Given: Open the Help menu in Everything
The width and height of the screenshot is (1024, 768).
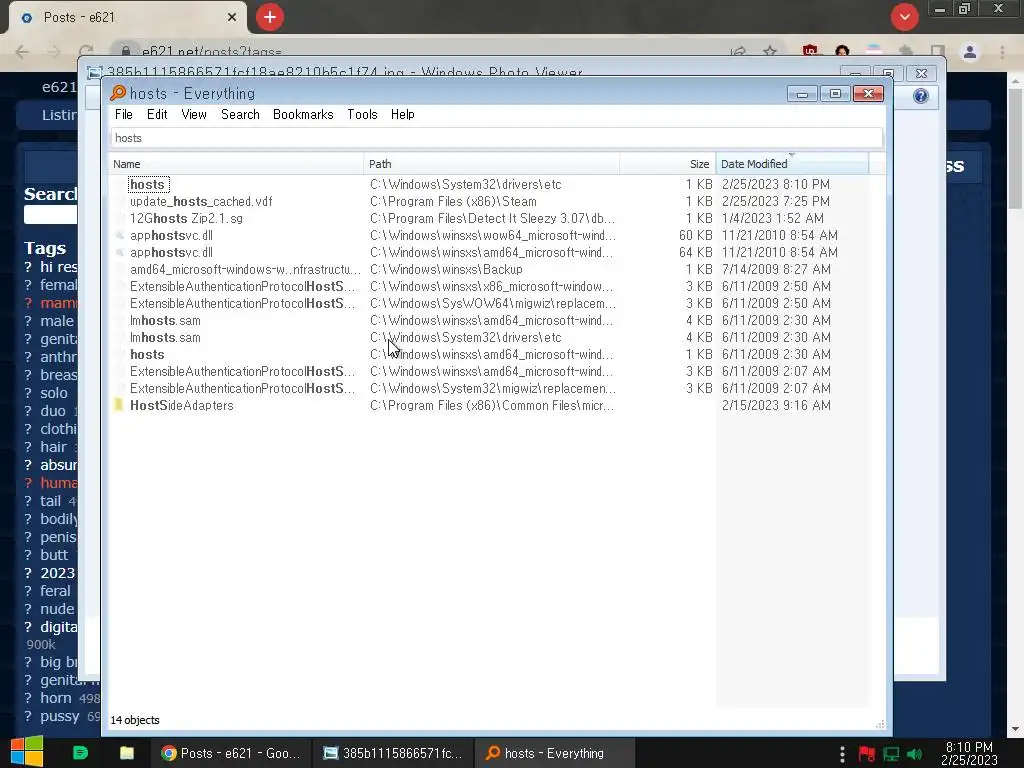Looking at the screenshot, I should coord(402,114).
